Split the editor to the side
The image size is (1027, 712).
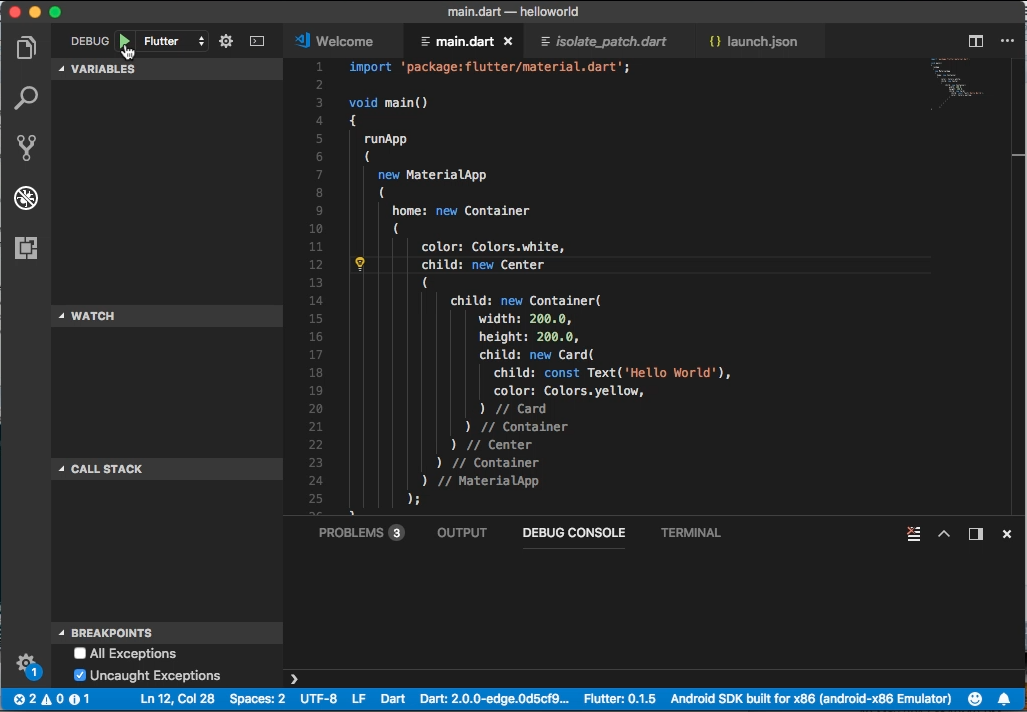(x=976, y=41)
